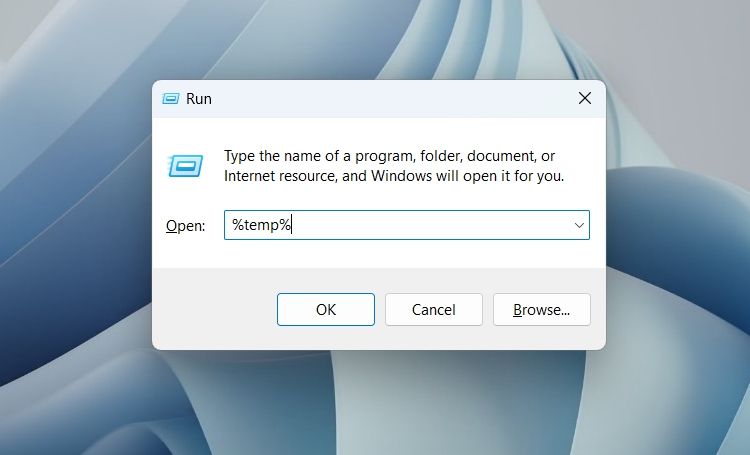Expand the Open field dropdown arrow
The image size is (750, 455).
click(579, 225)
